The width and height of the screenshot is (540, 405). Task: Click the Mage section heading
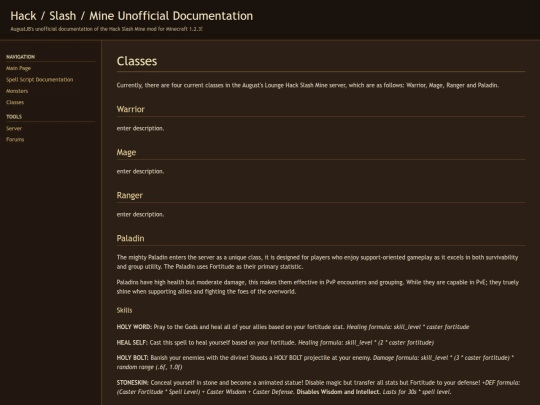(x=126, y=152)
